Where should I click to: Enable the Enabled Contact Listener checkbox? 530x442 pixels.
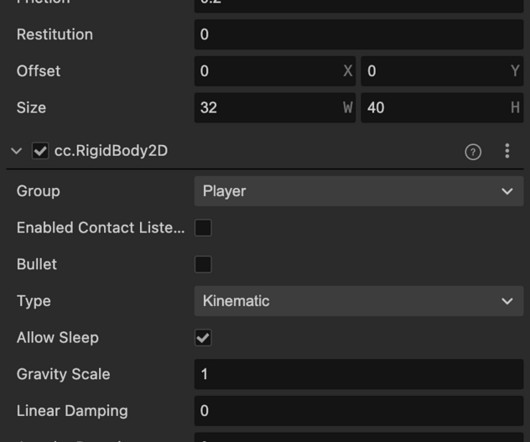pyautogui.click(x=203, y=228)
